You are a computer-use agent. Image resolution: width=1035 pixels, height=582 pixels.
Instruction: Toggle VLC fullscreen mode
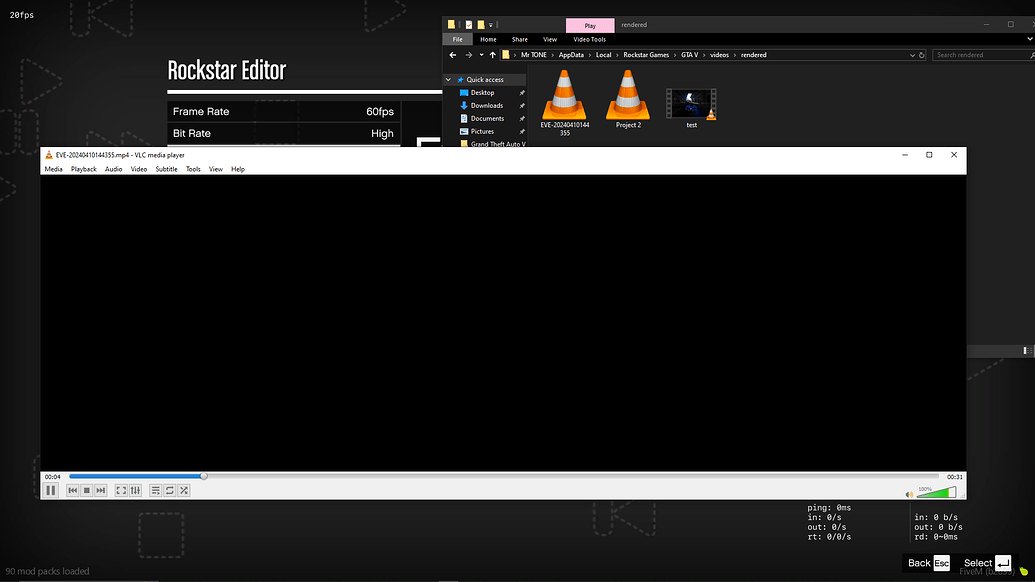(x=121, y=490)
